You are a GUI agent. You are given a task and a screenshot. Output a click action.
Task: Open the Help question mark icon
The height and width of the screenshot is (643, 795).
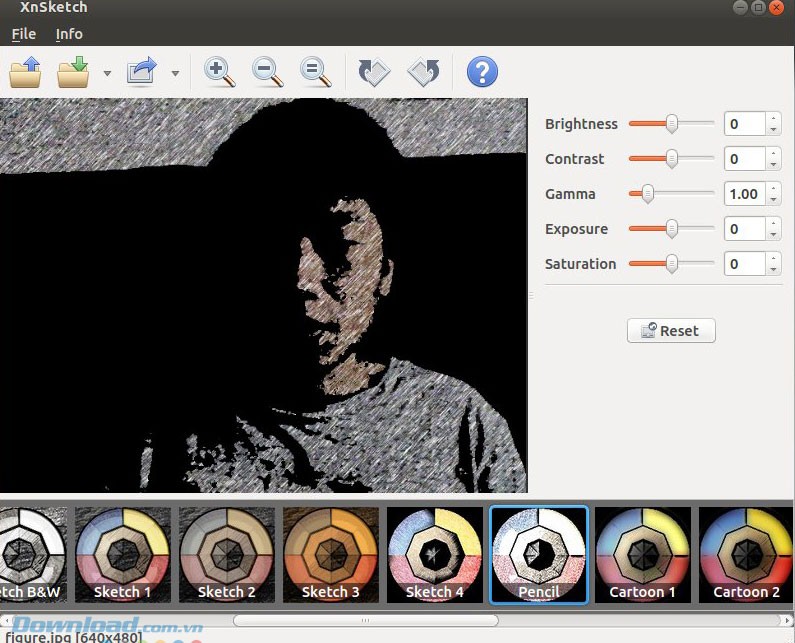[482, 72]
